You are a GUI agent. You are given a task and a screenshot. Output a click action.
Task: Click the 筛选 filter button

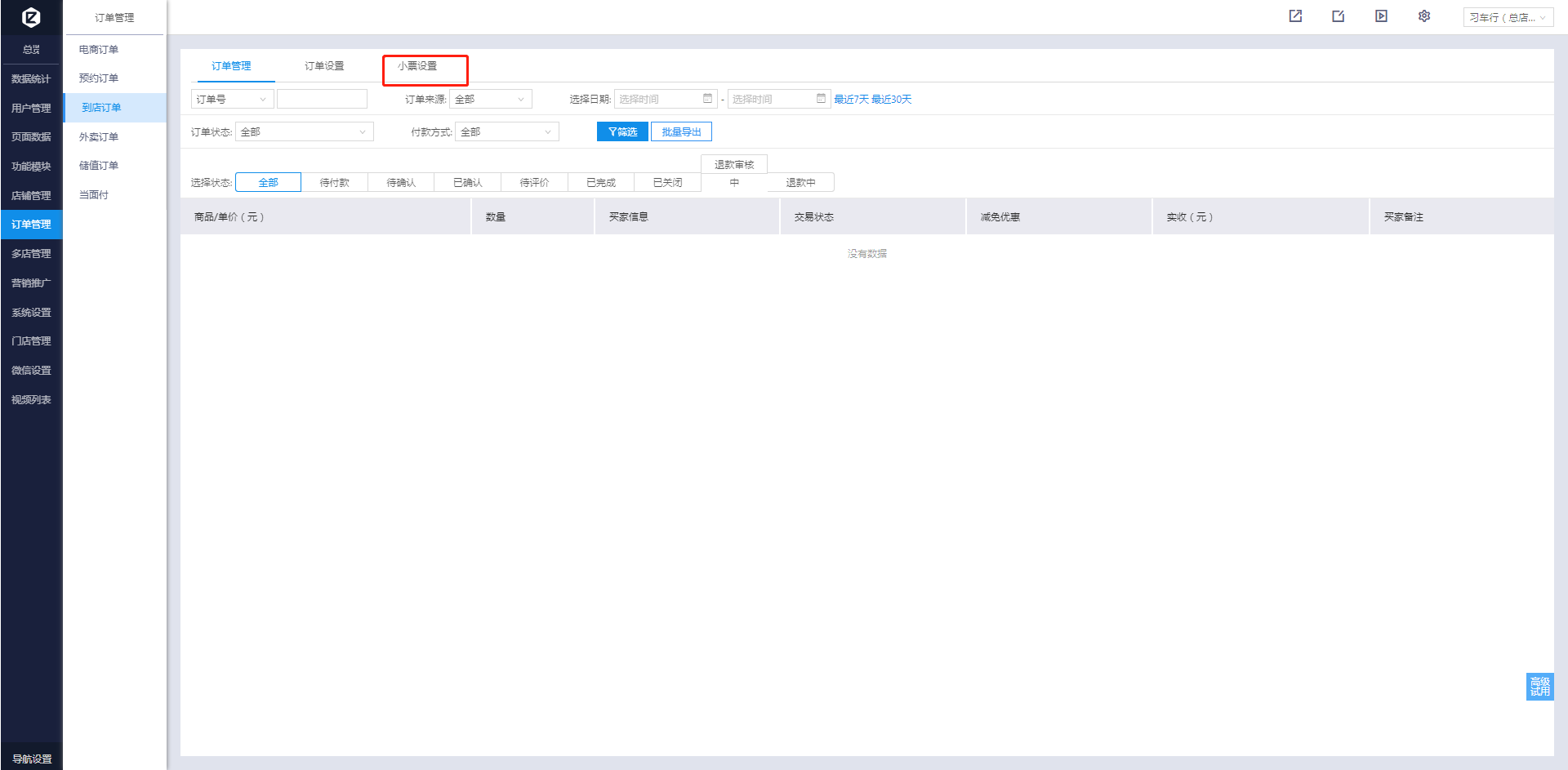(x=622, y=132)
